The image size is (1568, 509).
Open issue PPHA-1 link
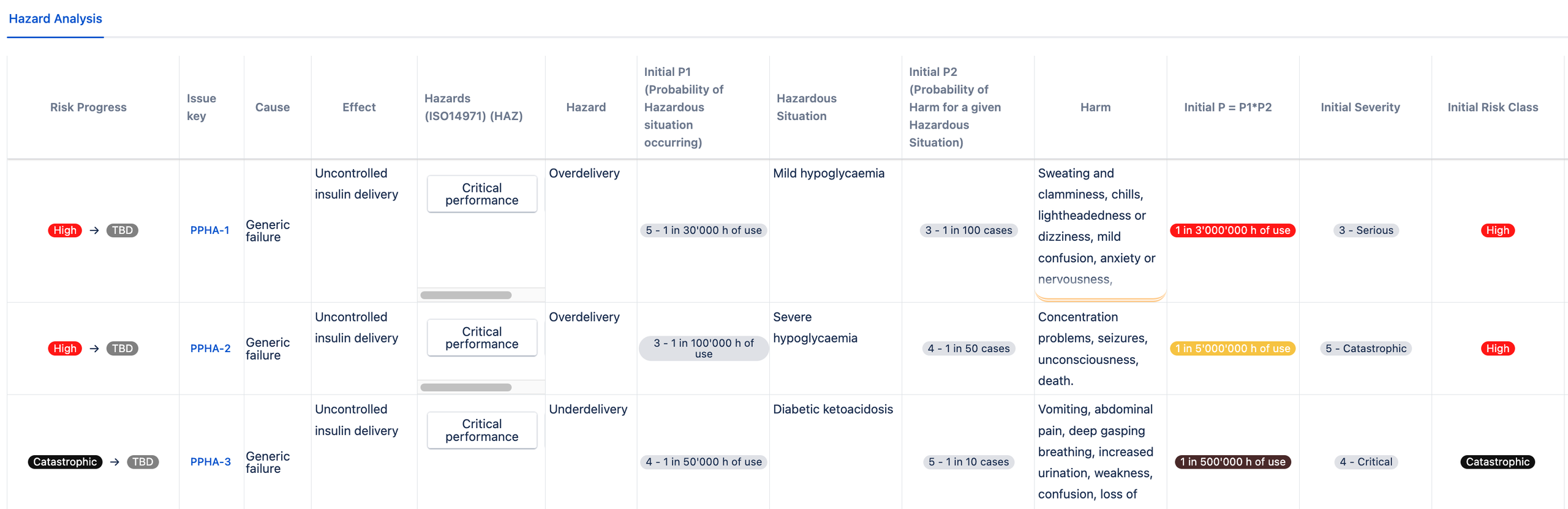pos(209,230)
